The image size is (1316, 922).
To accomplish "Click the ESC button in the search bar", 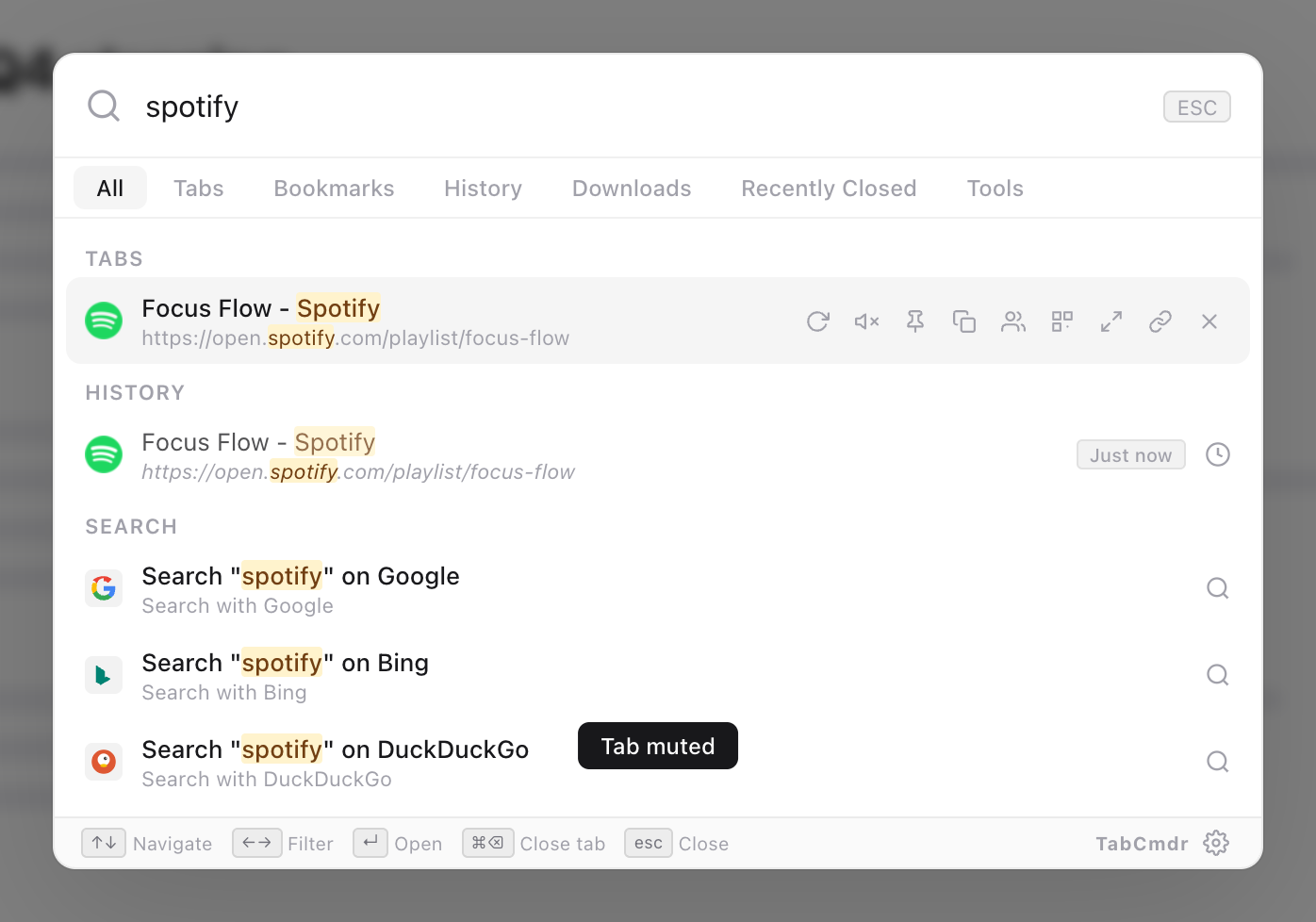I will 1197,107.
